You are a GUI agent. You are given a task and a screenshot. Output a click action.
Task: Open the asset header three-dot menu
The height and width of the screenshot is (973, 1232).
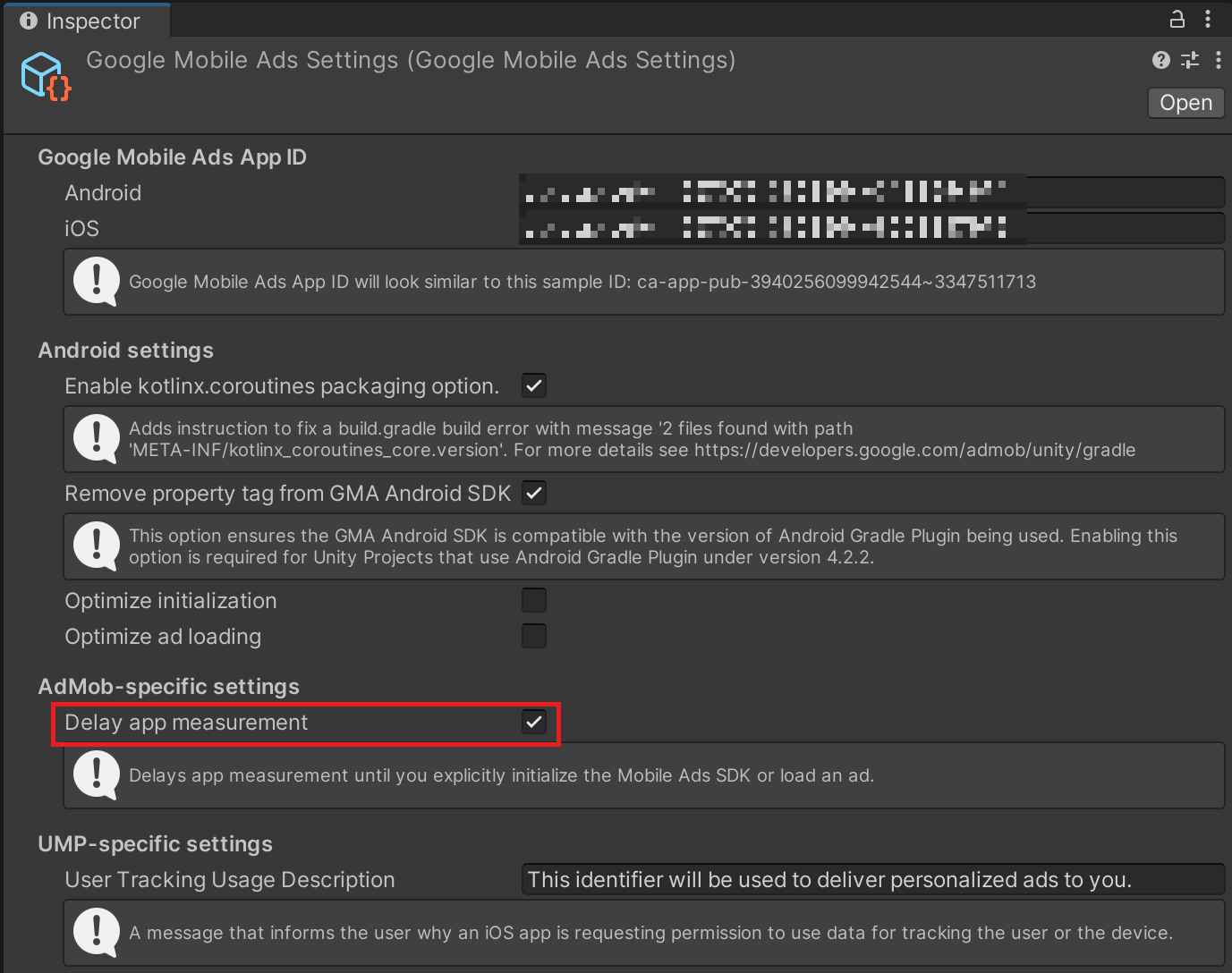[1219, 60]
